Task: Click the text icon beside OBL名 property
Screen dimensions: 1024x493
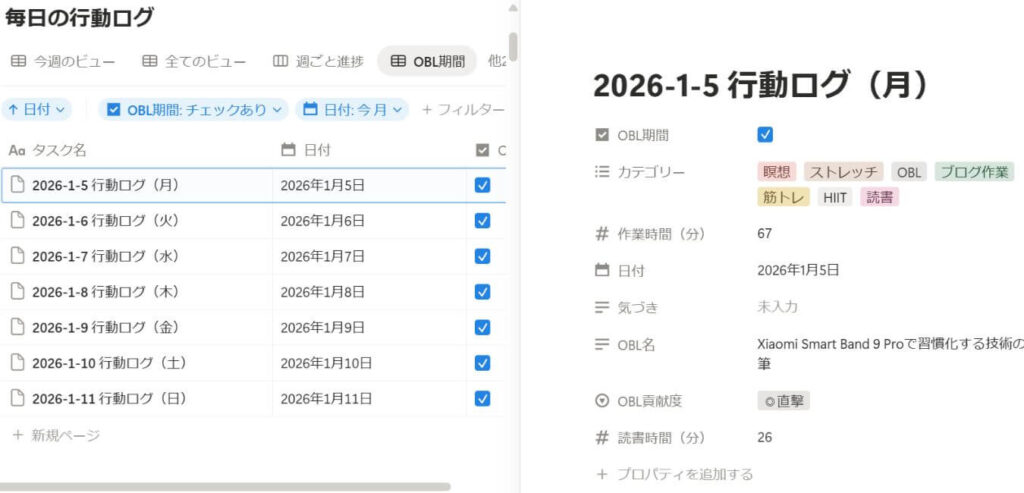Action: (x=602, y=345)
